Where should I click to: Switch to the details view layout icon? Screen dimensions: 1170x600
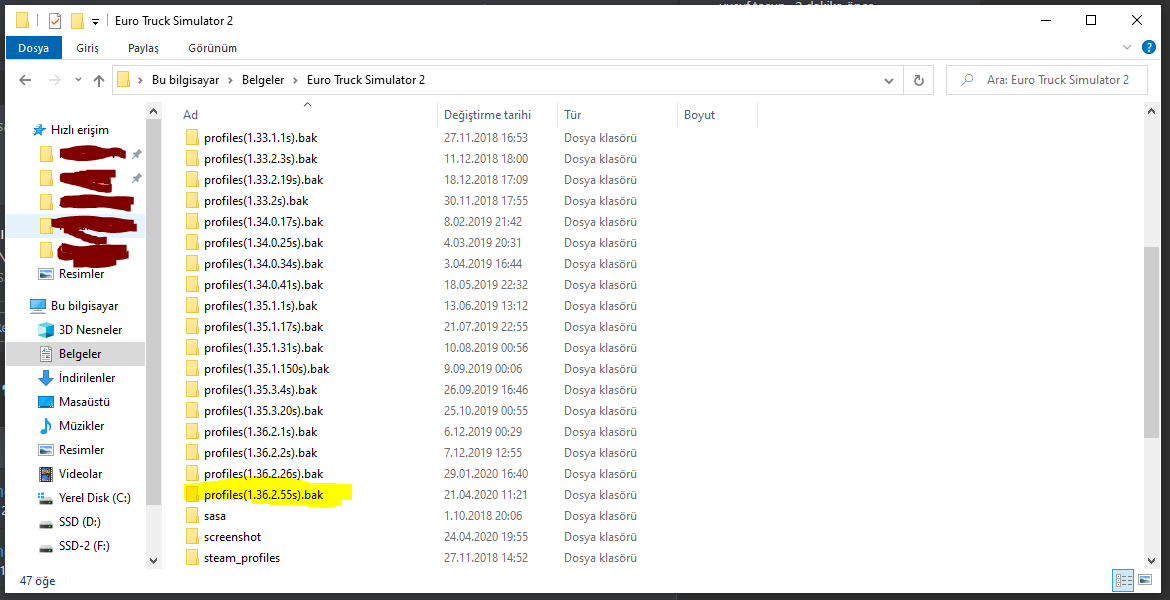[x=1123, y=580]
